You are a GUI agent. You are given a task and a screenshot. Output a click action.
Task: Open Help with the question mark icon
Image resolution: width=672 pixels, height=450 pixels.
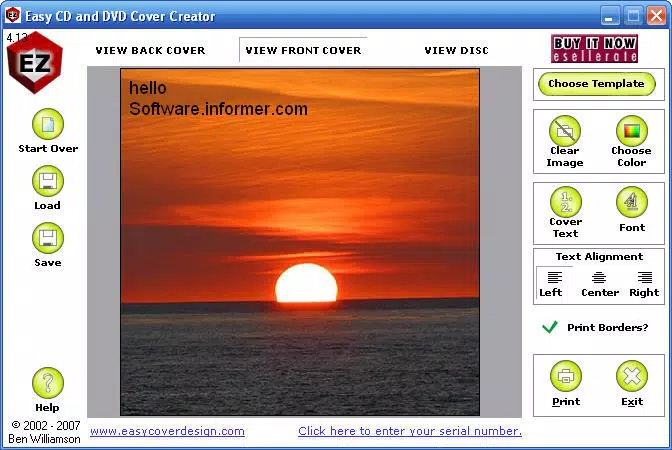(48, 383)
